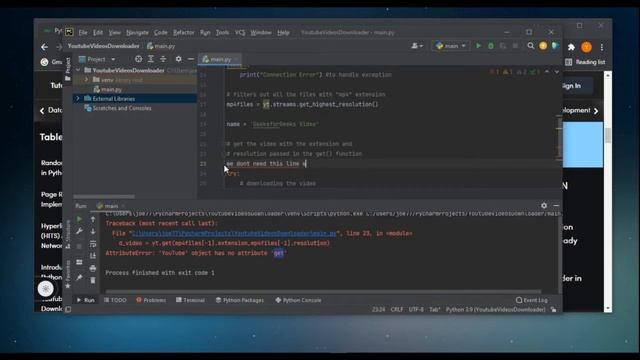The height and width of the screenshot is (360, 640).
Task: Toggle the vertical Favorites tool window tab
Action: coord(68,273)
